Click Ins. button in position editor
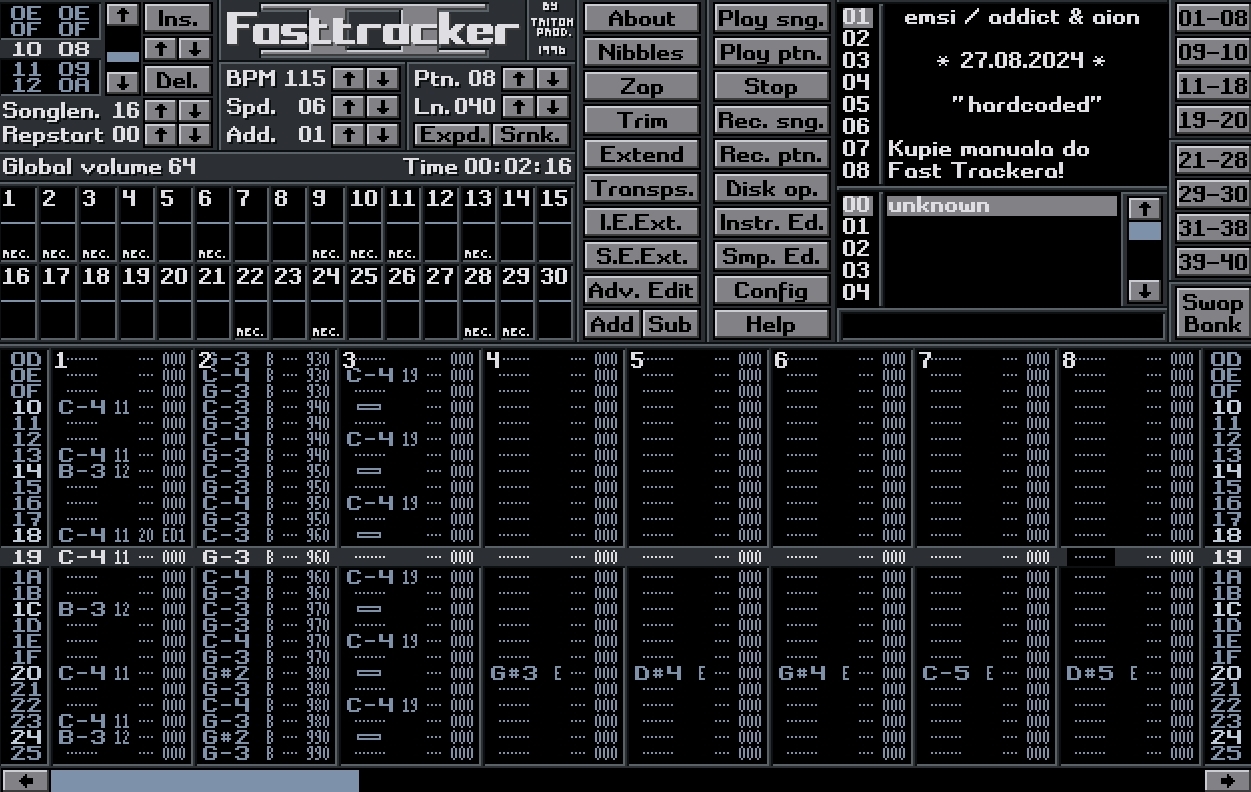Image resolution: width=1251 pixels, height=792 pixels. [178, 17]
